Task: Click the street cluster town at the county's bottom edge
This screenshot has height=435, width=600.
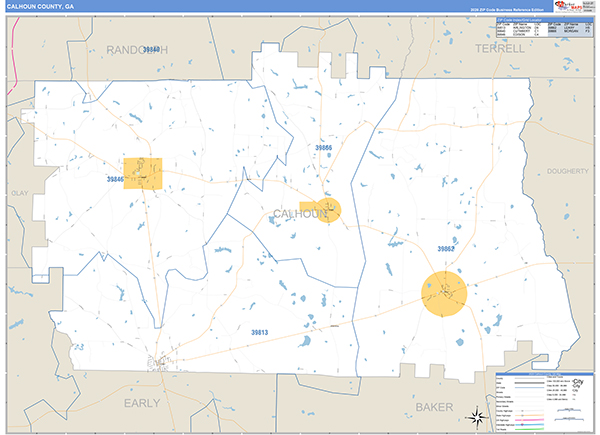Action: coord(161,362)
